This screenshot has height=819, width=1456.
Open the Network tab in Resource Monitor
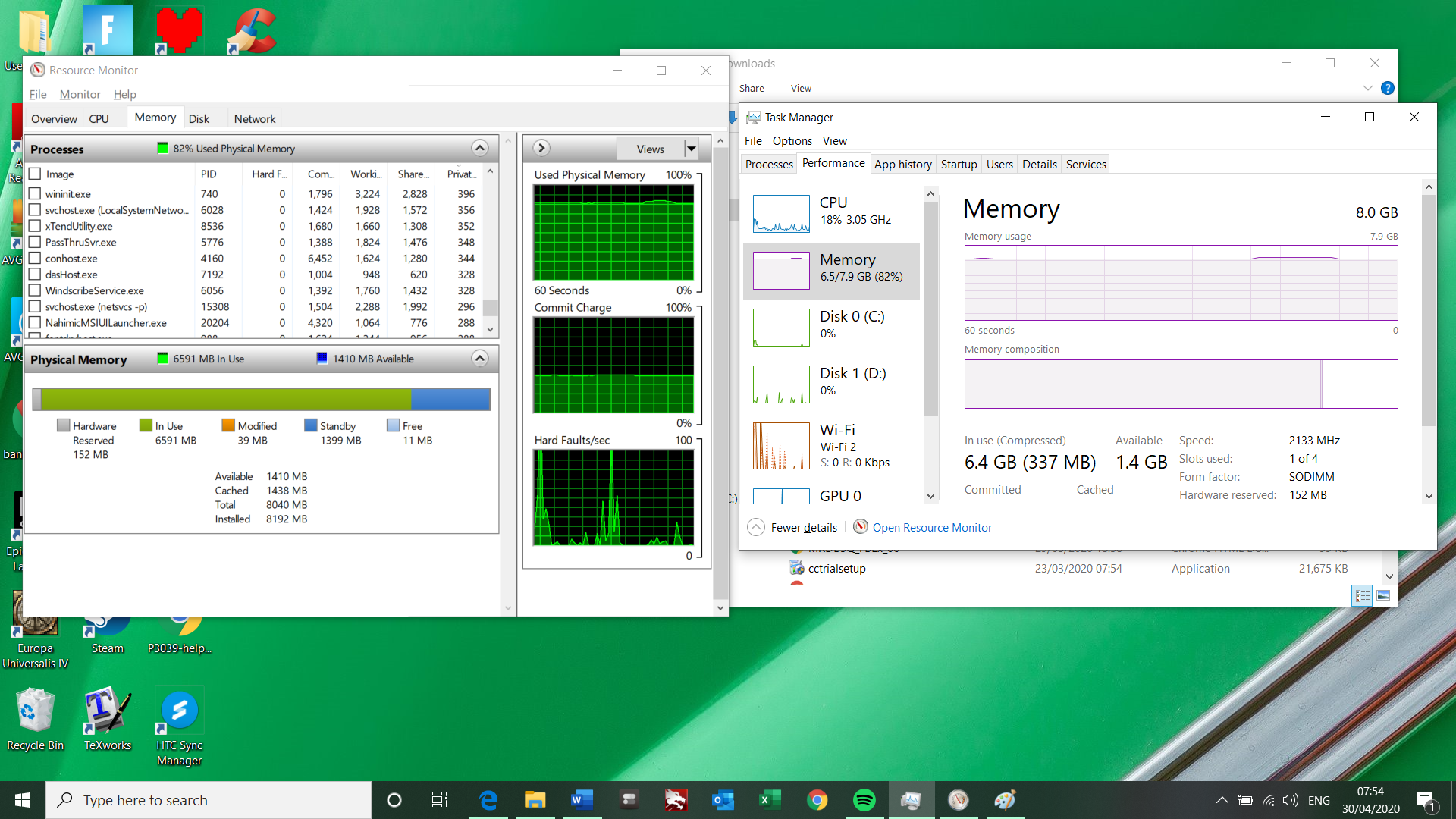(x=255, y=118)
